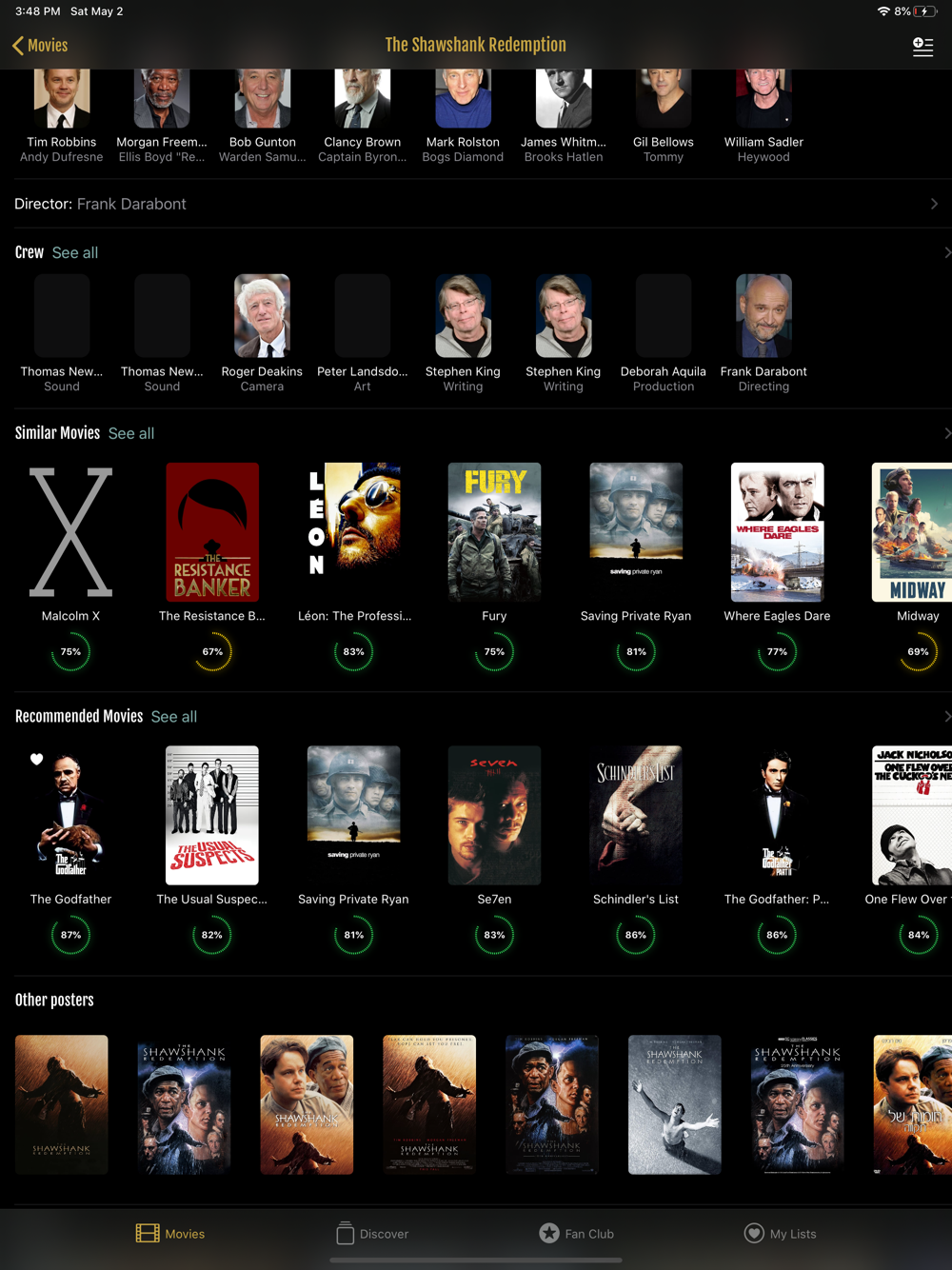
Task: Open Saving Private Ryan in Similar Movies
Action: [636, 532]
